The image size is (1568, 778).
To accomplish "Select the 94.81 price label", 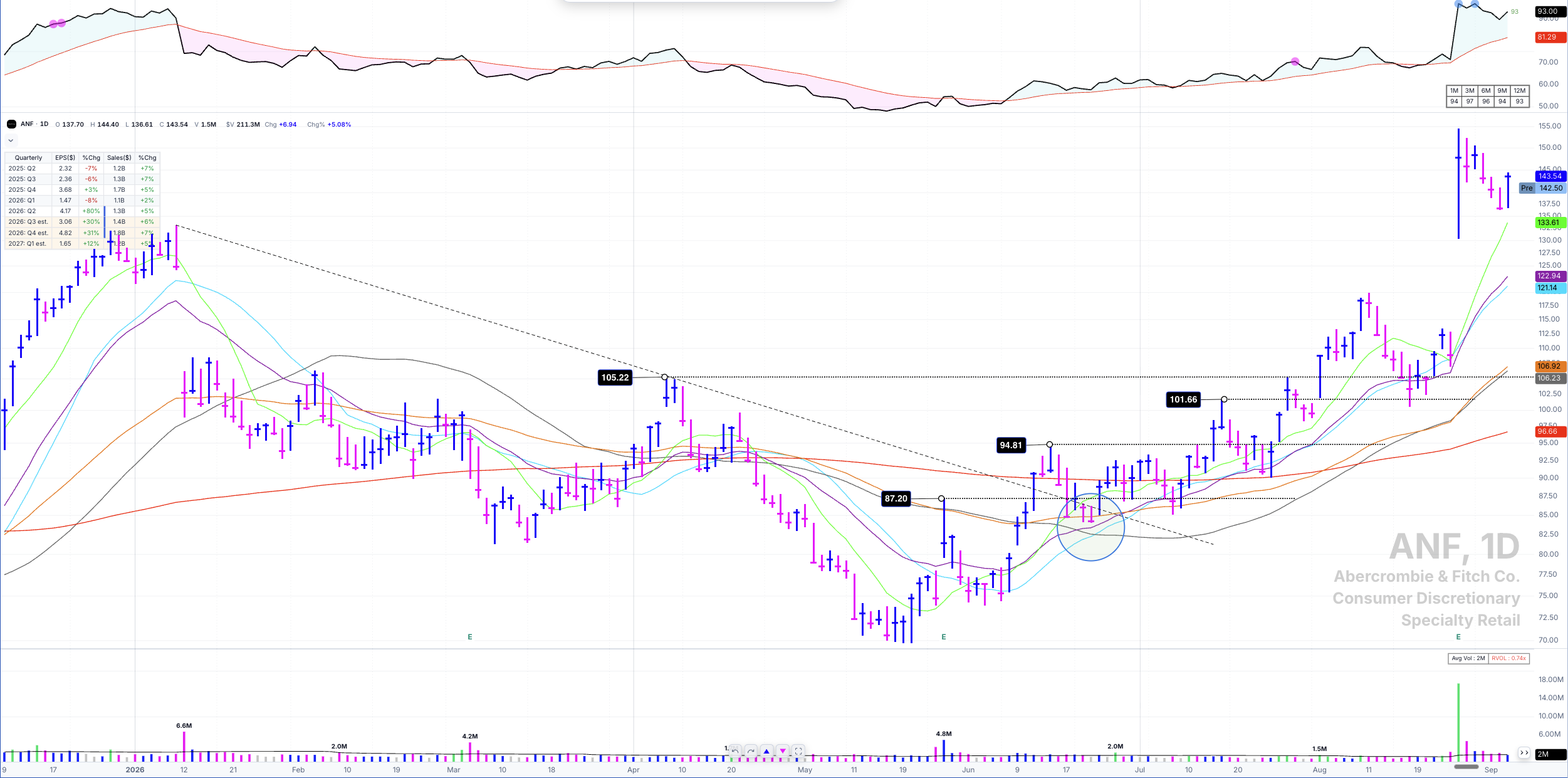I will [x=1011, y=445].
